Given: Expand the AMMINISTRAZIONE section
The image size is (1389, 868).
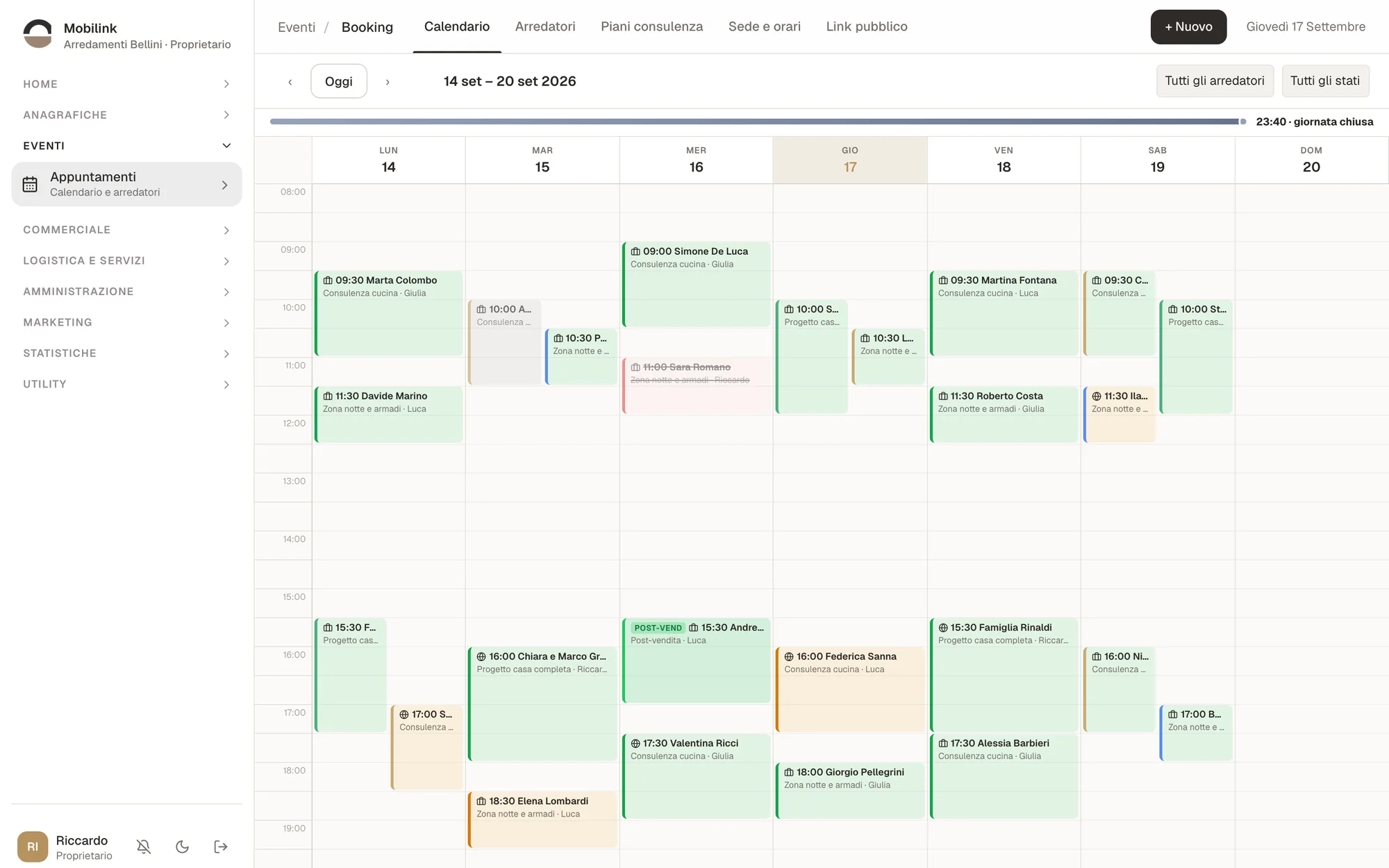Looking at the screenshot, I should point(126,292).
